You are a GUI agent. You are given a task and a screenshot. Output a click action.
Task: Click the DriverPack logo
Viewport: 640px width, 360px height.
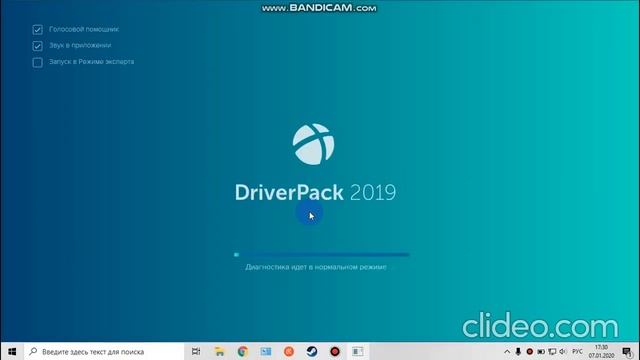click(313, 144)
